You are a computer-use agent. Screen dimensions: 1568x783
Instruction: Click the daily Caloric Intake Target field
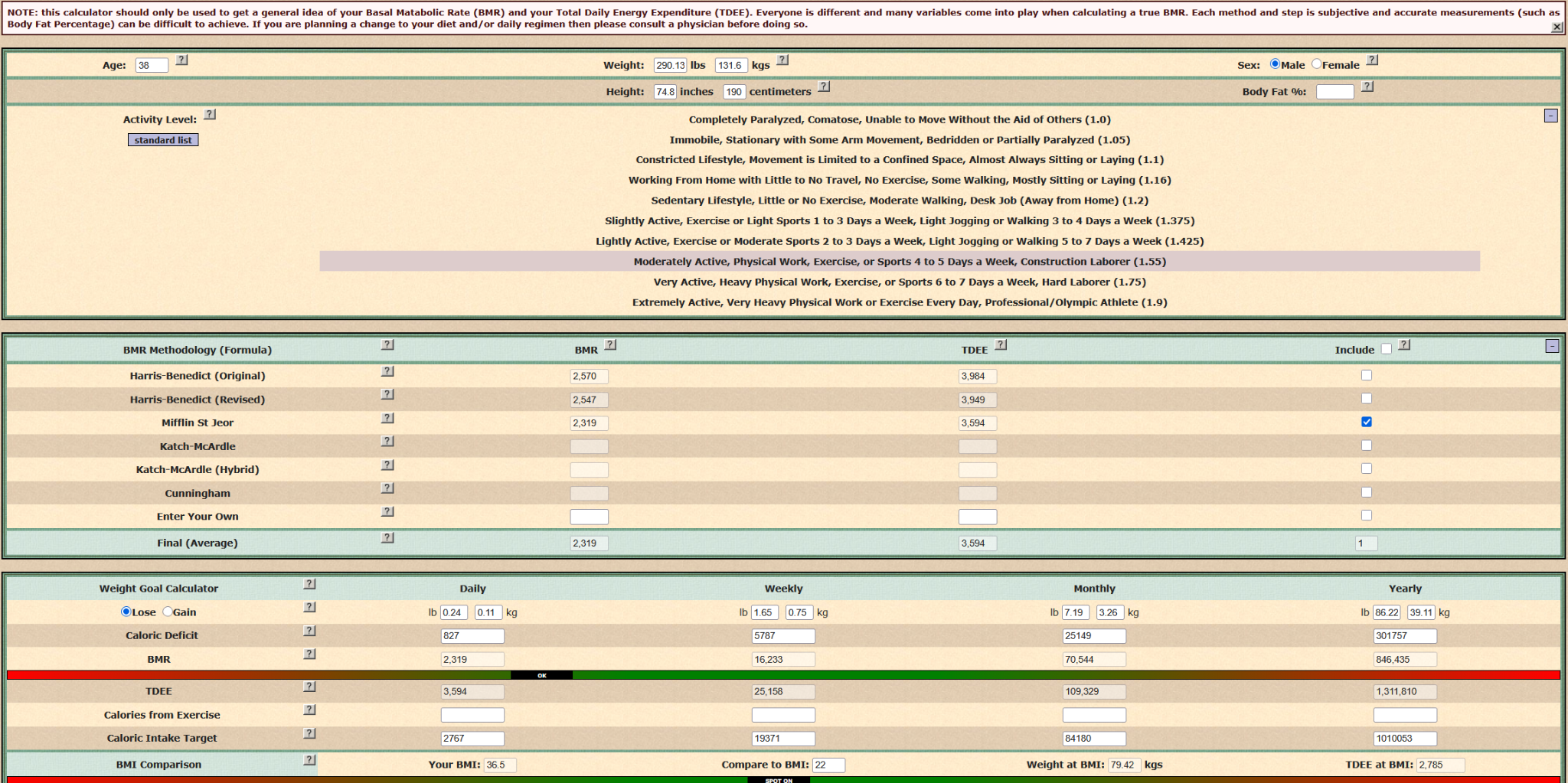point(472,739)
